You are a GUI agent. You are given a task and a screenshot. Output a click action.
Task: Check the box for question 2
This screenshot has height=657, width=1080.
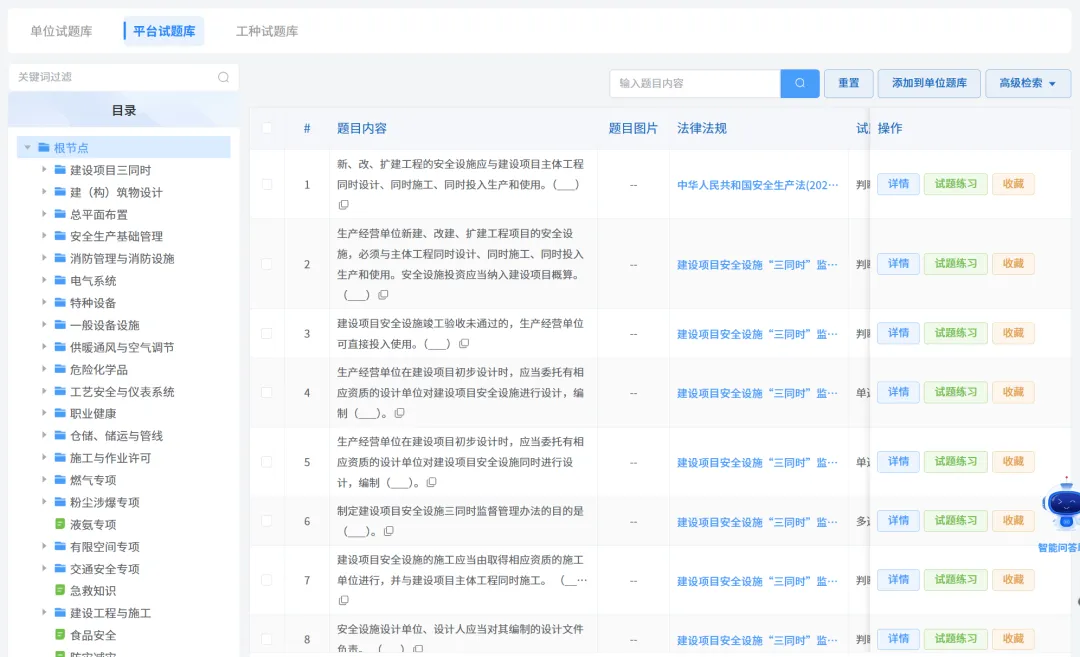point(267,264)
